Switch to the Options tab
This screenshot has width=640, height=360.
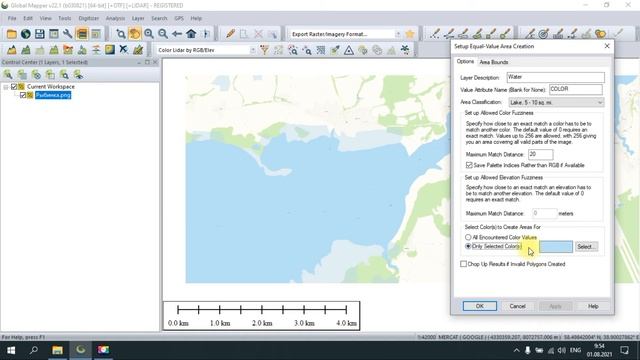[x=465, y=61]
